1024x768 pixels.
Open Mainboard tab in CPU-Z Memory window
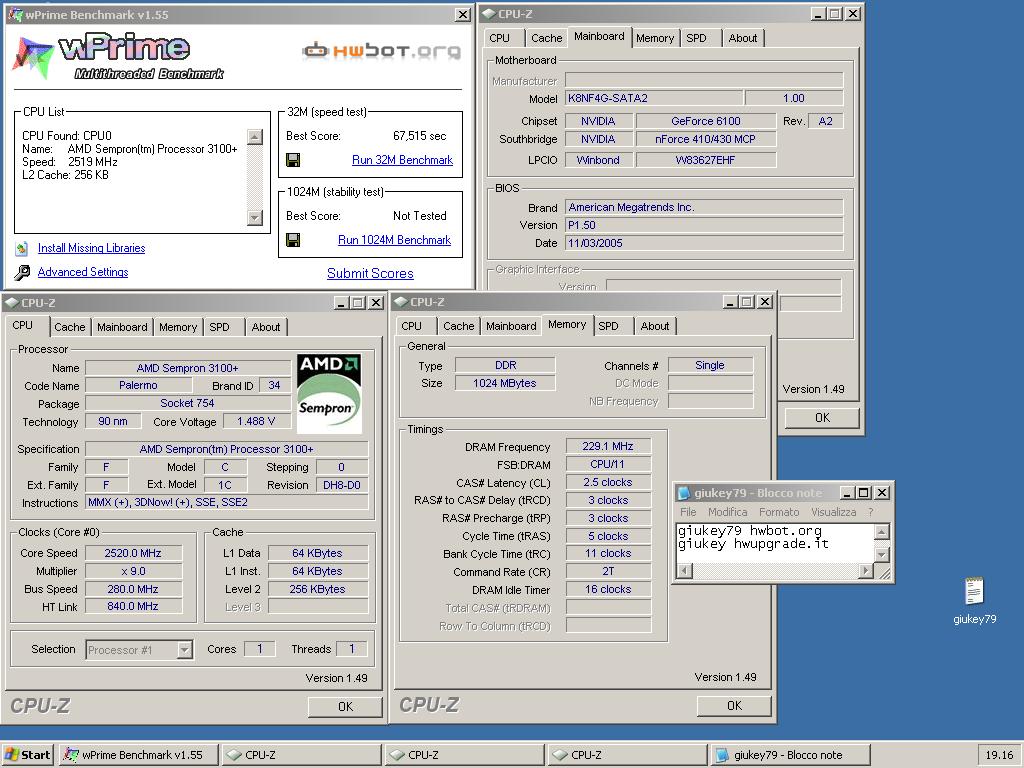[x=511, y=326]
